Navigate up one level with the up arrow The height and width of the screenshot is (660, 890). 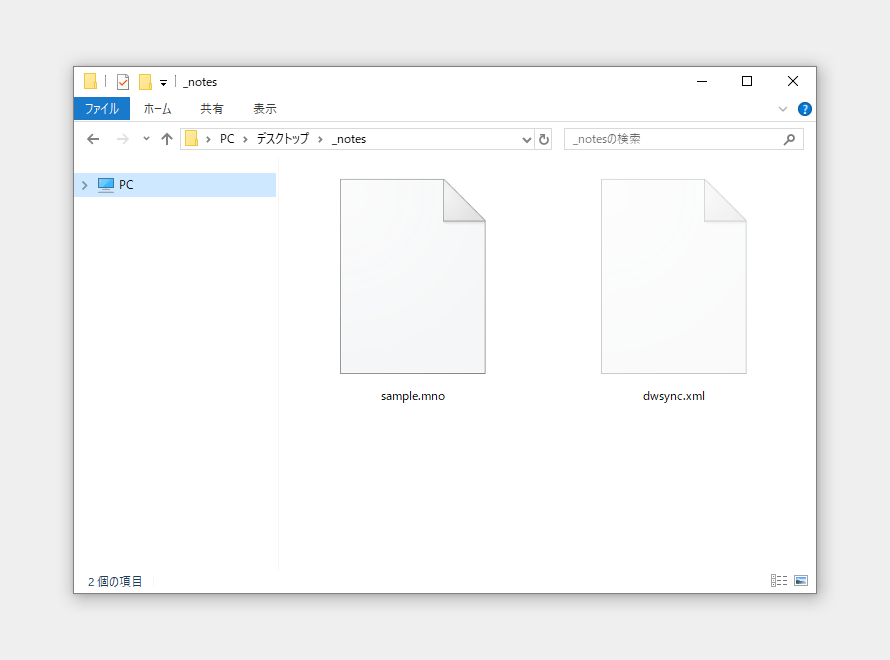(x=166, y=139)
